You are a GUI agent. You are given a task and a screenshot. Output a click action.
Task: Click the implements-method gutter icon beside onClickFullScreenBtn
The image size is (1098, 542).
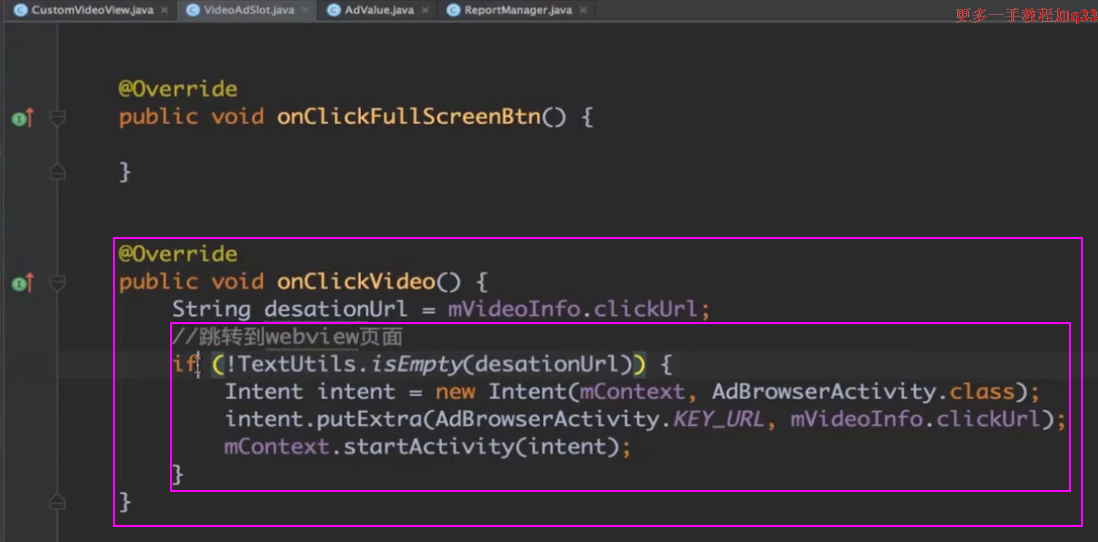[21, 118]
